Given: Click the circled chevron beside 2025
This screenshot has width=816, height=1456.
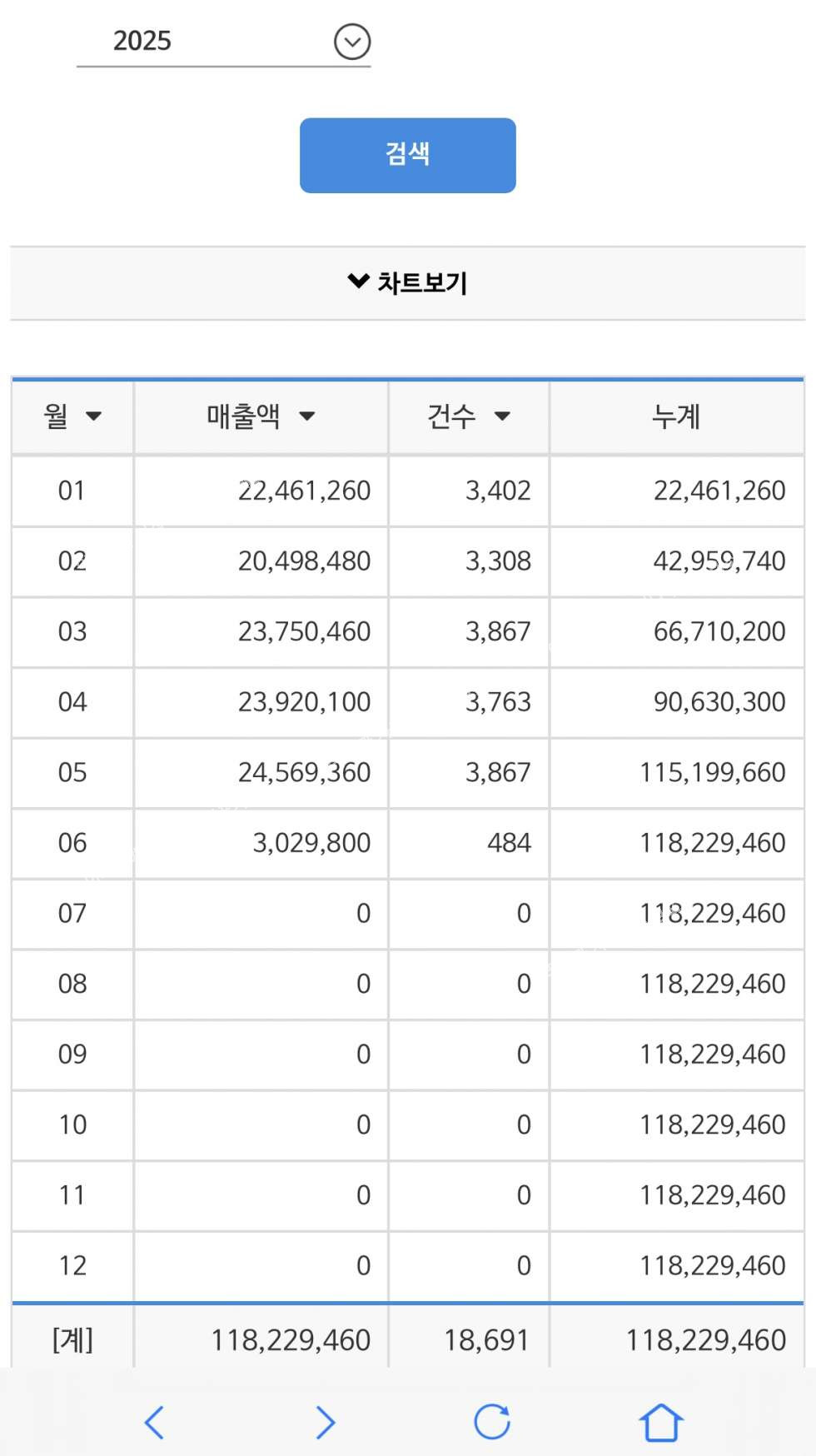Looking at the screenshot, I should 352,42.
